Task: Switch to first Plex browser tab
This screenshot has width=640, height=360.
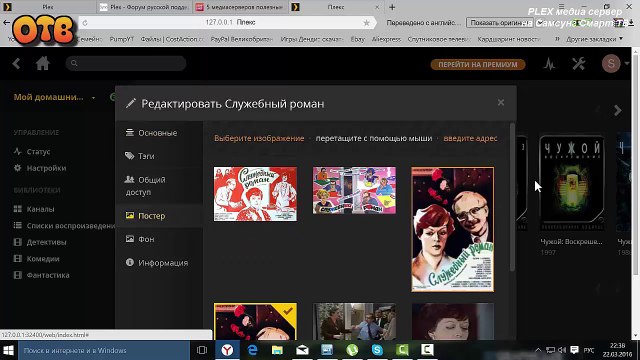Action: click(x=48, y=7)
